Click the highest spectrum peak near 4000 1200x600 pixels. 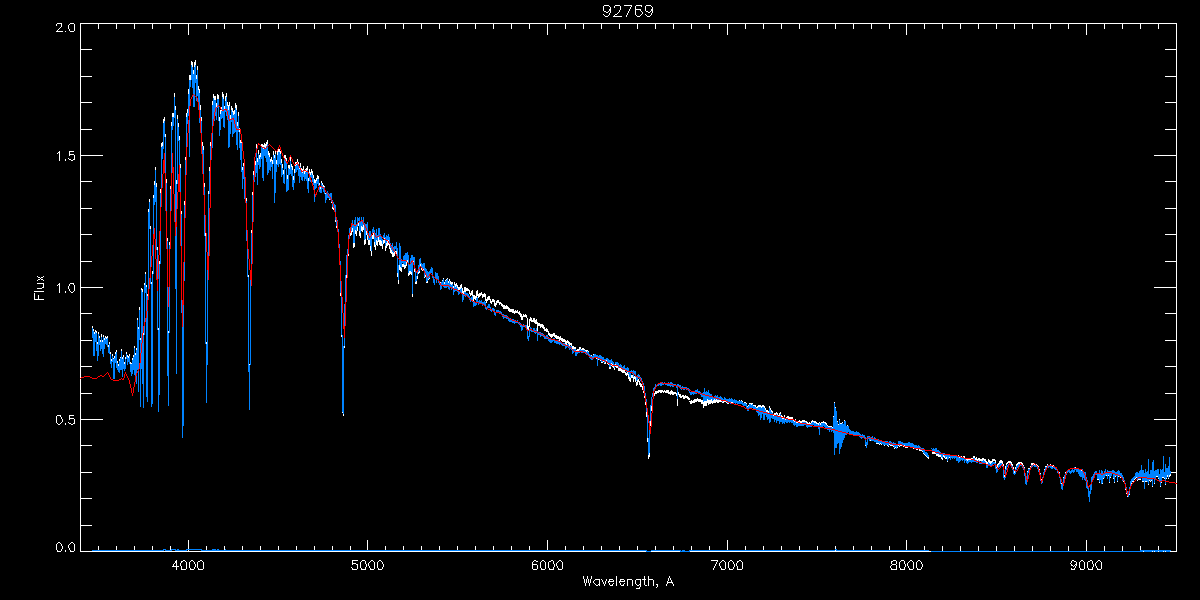point(193,63)
